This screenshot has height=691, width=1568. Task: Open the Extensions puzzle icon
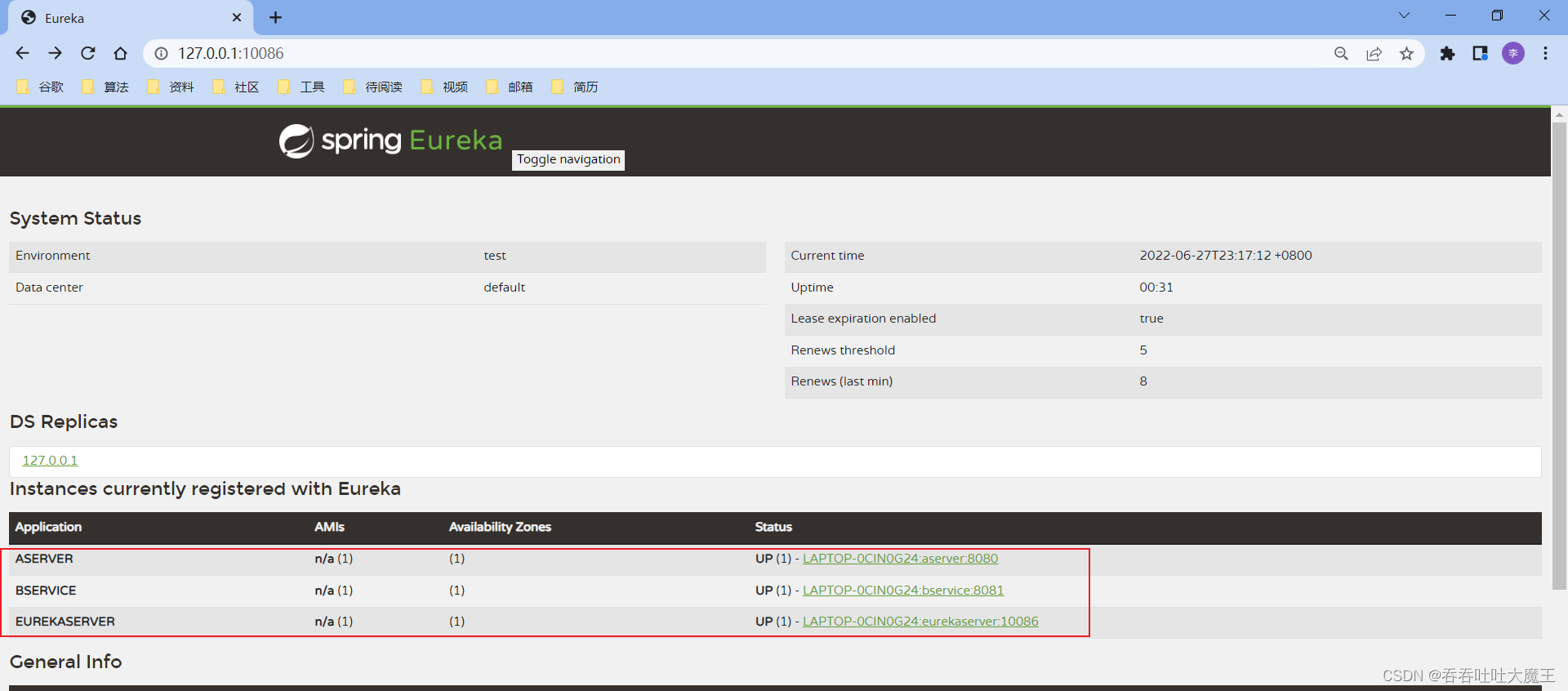[x=1447, y=53]
